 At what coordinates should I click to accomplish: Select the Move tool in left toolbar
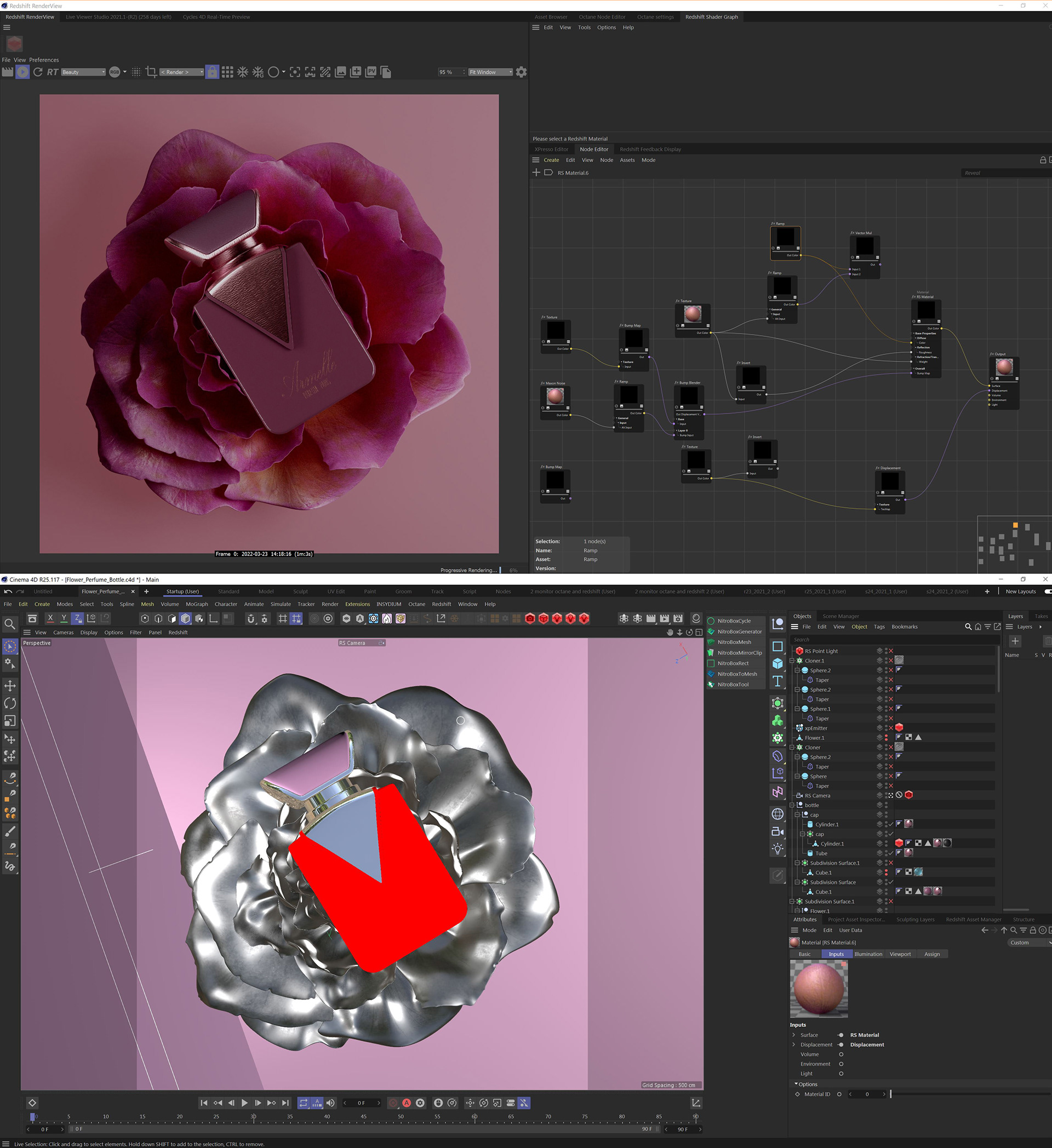pyautogui.click(x=10, y=685)
